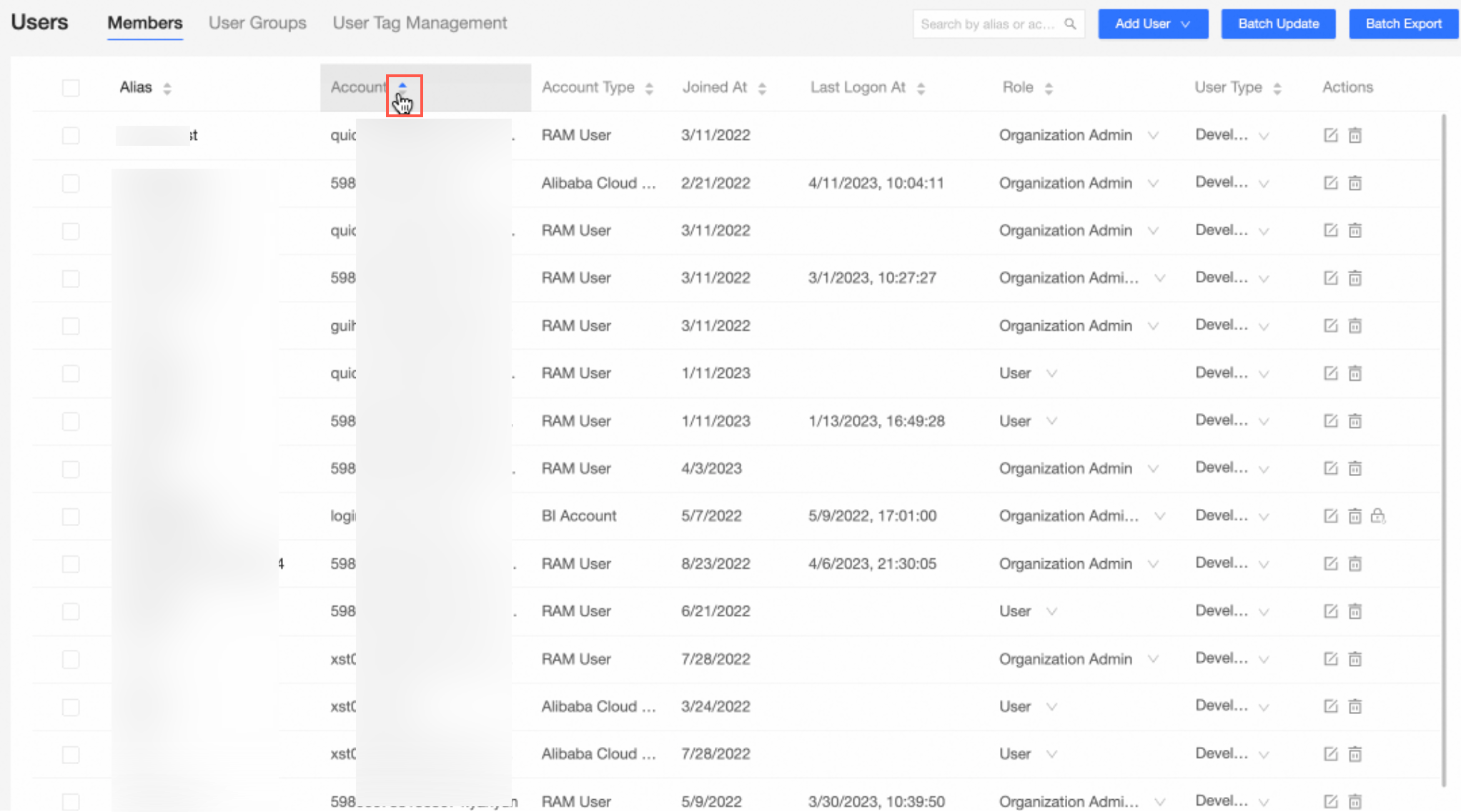Open User Type dropdown for 7/28/2022 admin
The image size is (1461, 812).
1263,659
